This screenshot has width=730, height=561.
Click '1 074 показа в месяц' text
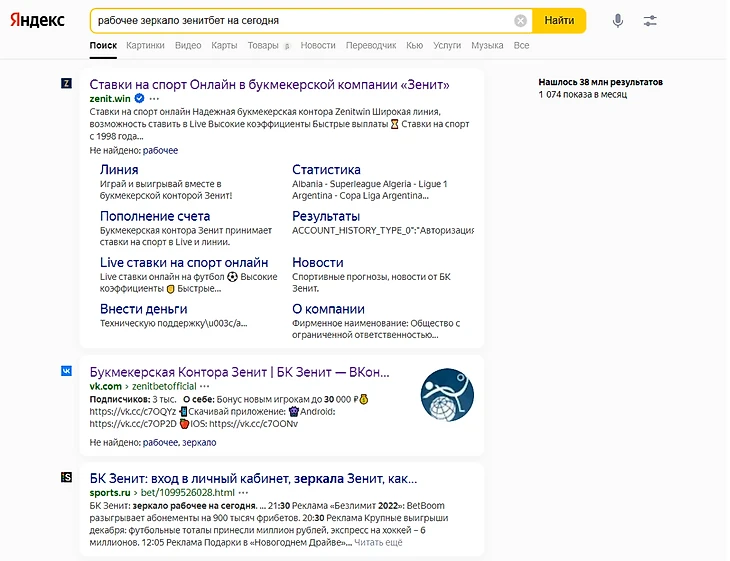point(582,95)
